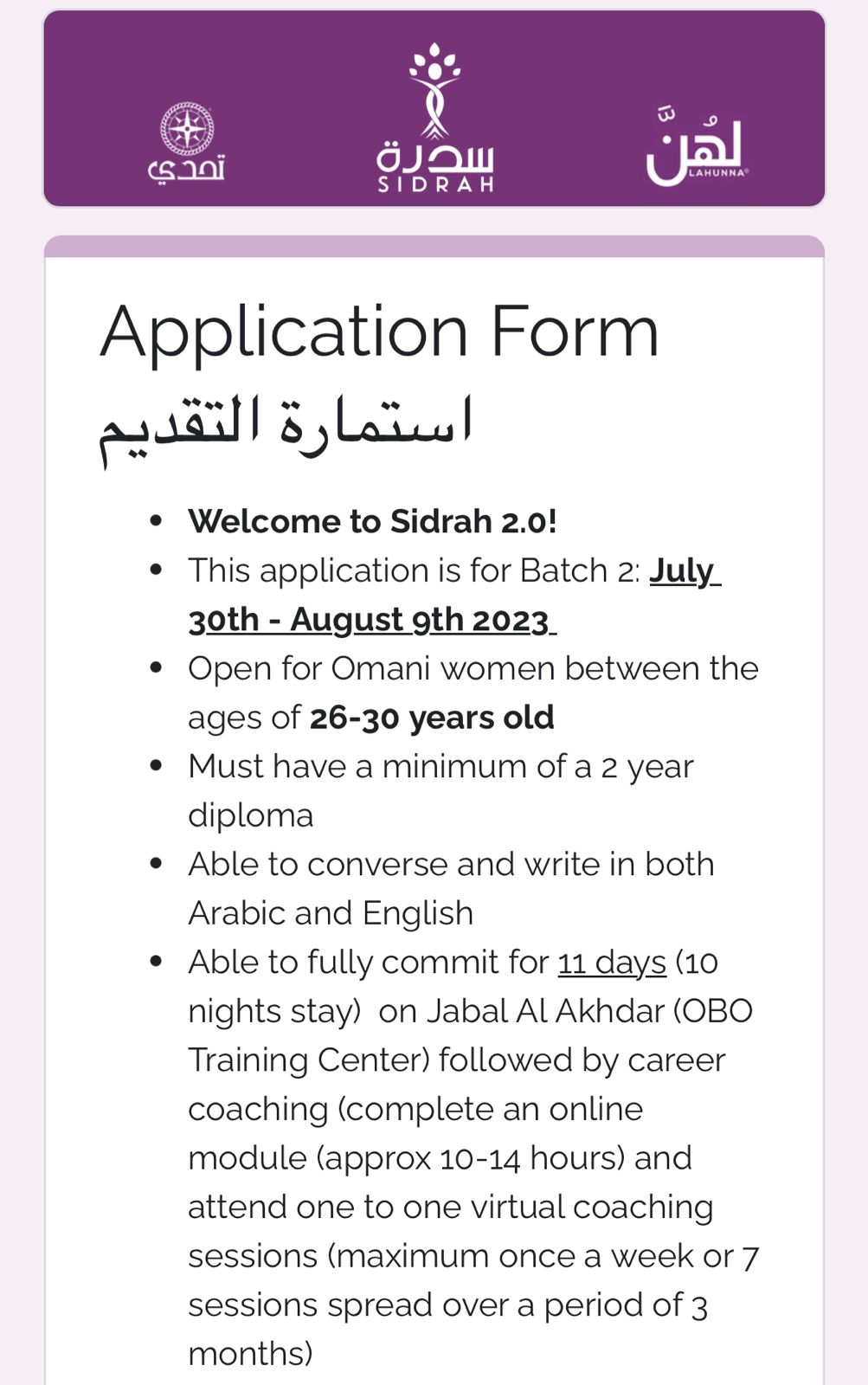Click the Welcome to Sidrah 2.0! line

click(372, 521)
